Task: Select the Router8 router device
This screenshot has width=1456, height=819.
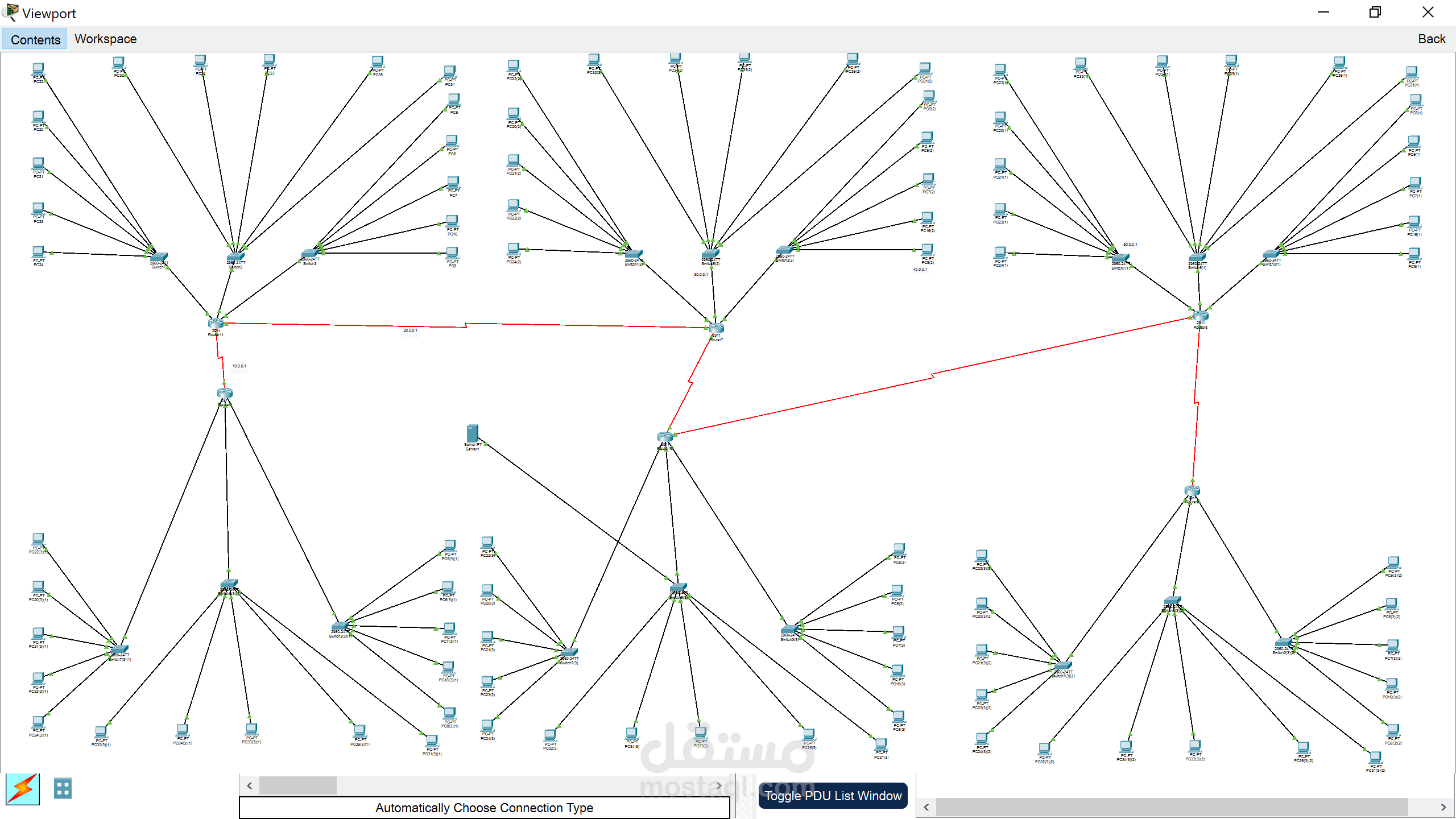Action: [1200, 316]
